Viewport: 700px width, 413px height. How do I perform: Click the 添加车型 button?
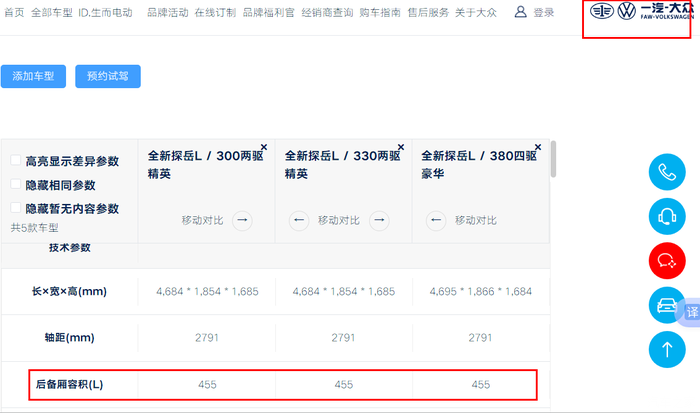coord(33,76)
